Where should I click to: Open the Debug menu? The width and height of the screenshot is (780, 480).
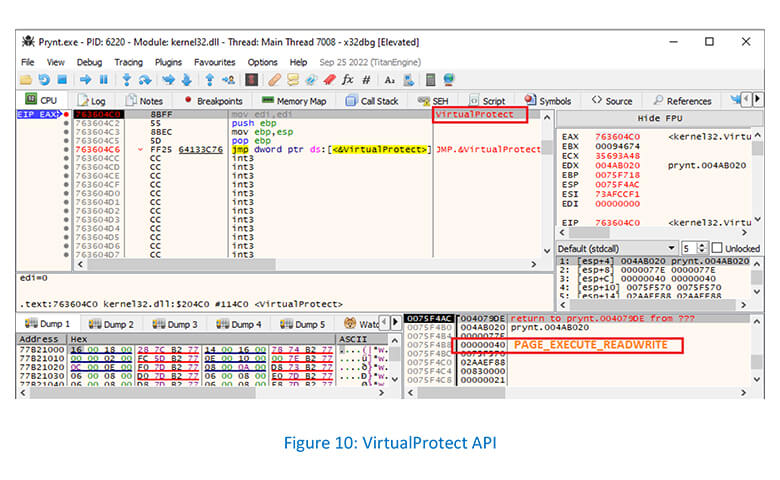click(x=89, y=62)
